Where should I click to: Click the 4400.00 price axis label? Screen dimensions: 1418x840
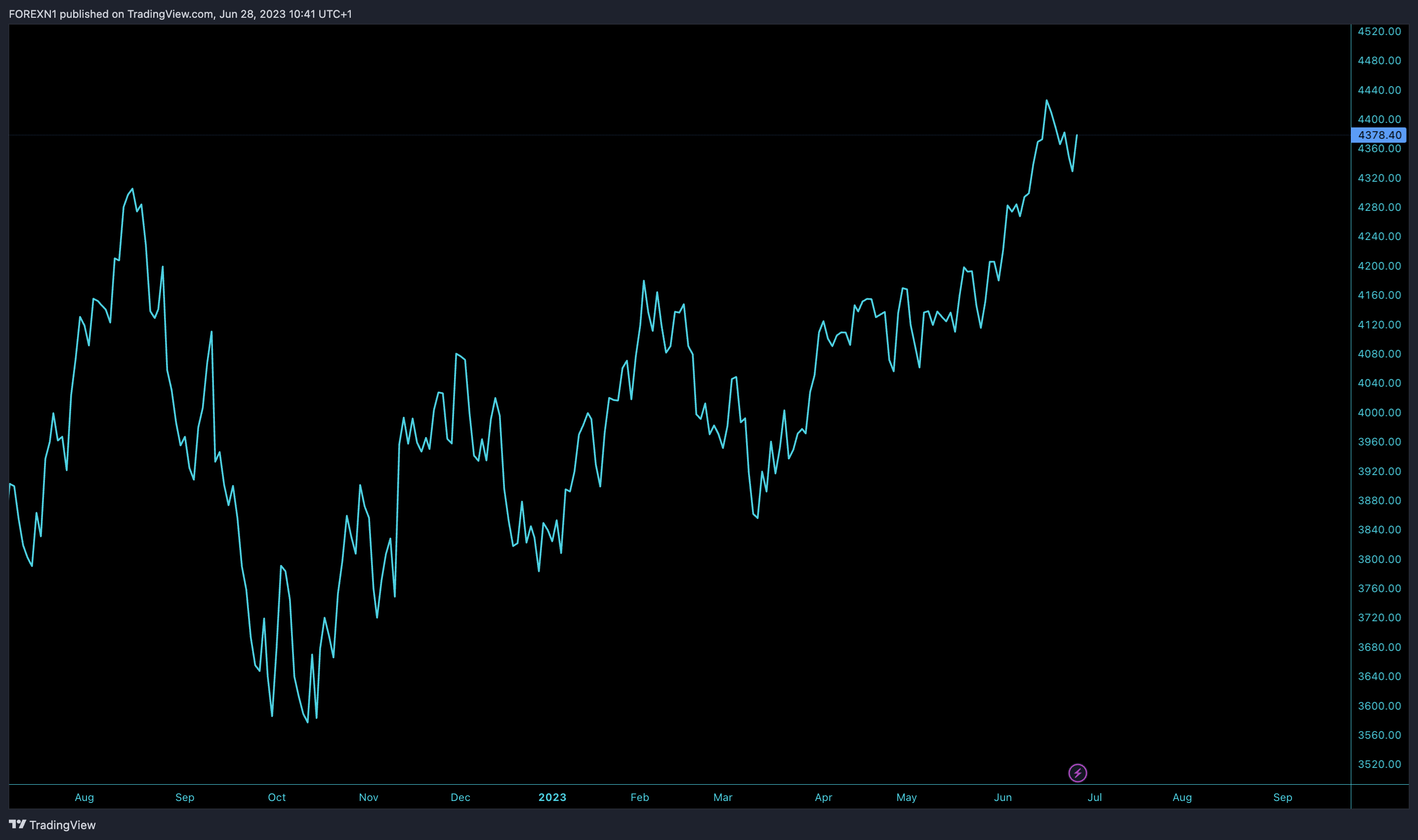coord(1379,120)
